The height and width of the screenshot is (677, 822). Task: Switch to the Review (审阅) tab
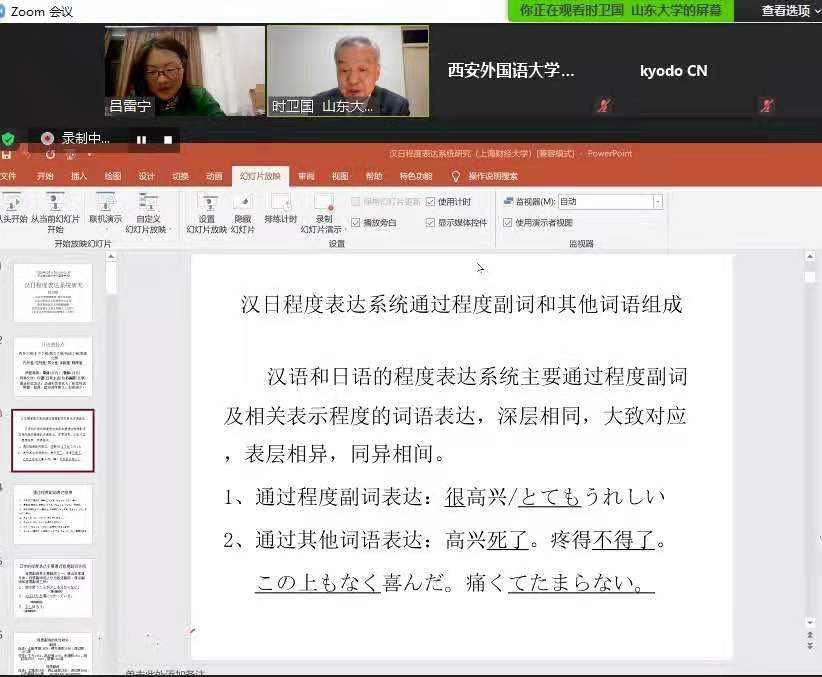click(x=306, y=176)
